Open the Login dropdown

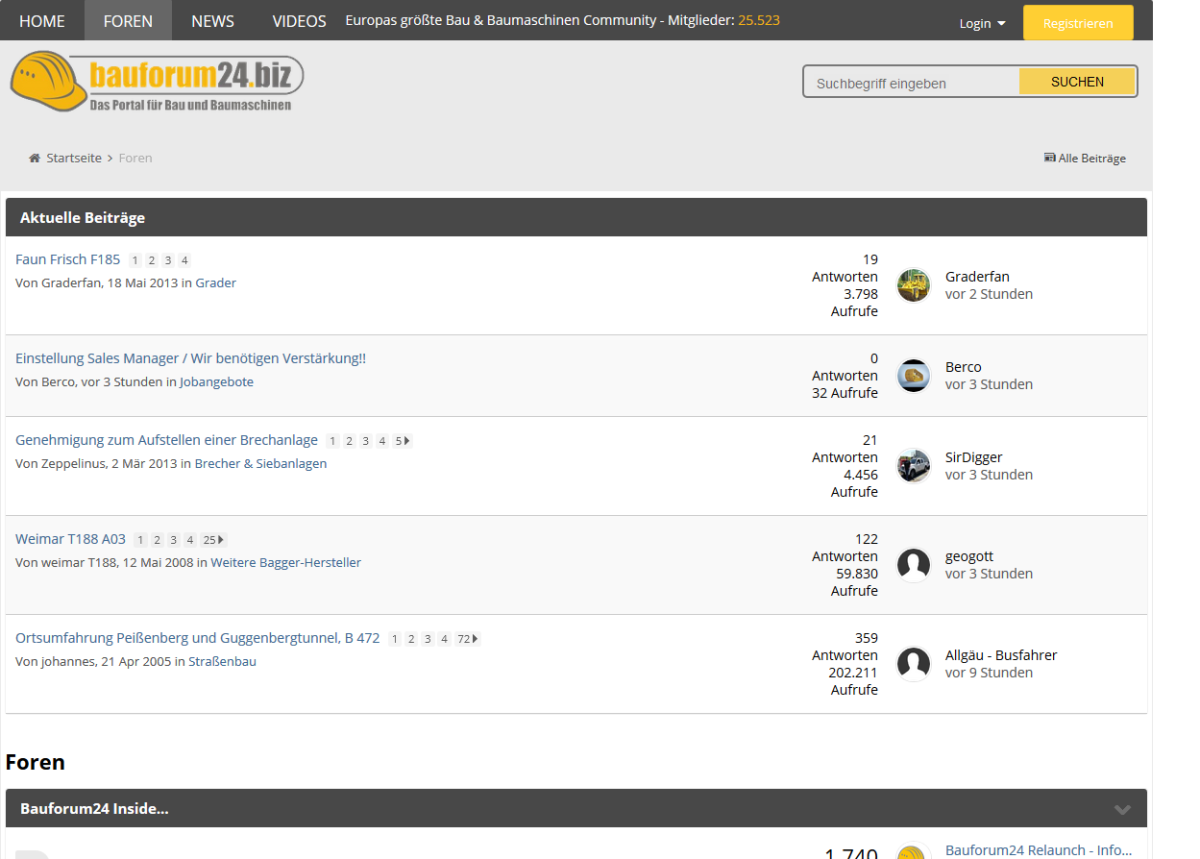pos(982,23)
